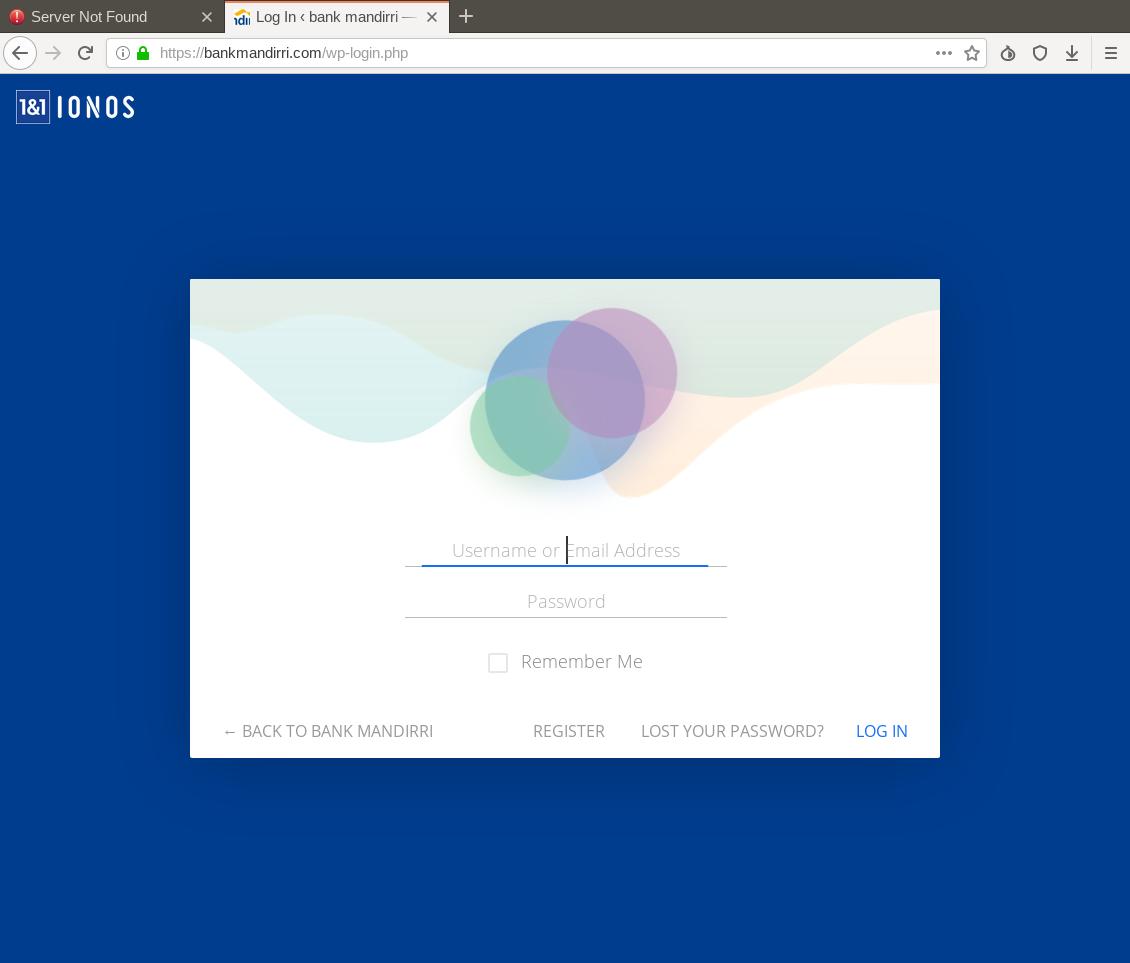Open a new tab with the plus icon
The height and width of the screenshot is (963, 1130).
click(466, 16)
